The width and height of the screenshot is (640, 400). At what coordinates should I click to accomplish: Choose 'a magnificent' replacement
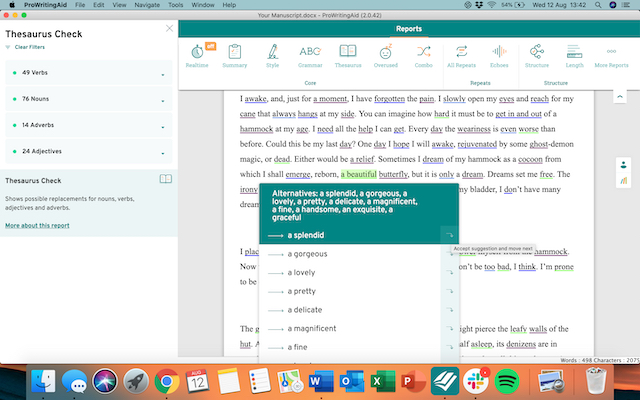tap(312, 329)
